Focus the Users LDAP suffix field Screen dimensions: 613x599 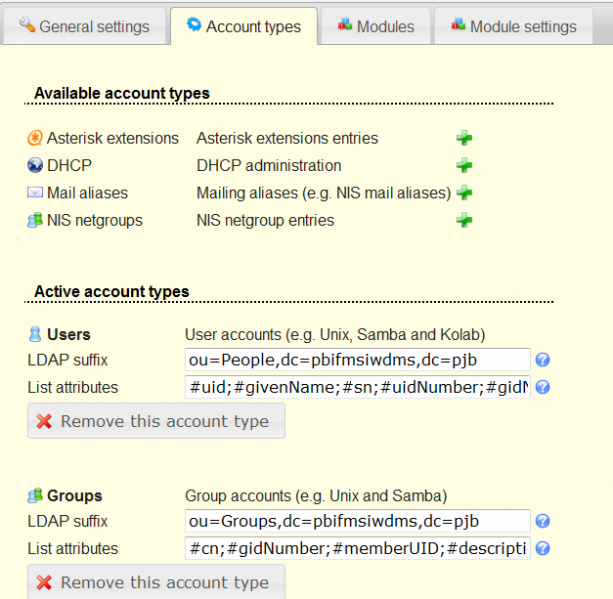[357, 360]
